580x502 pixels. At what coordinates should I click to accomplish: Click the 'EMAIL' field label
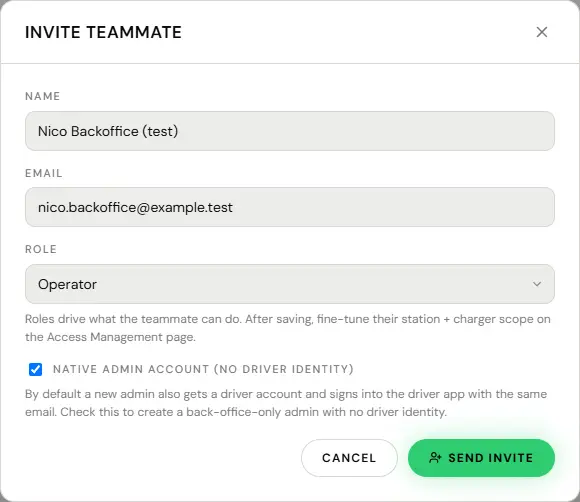pos(44,173)
